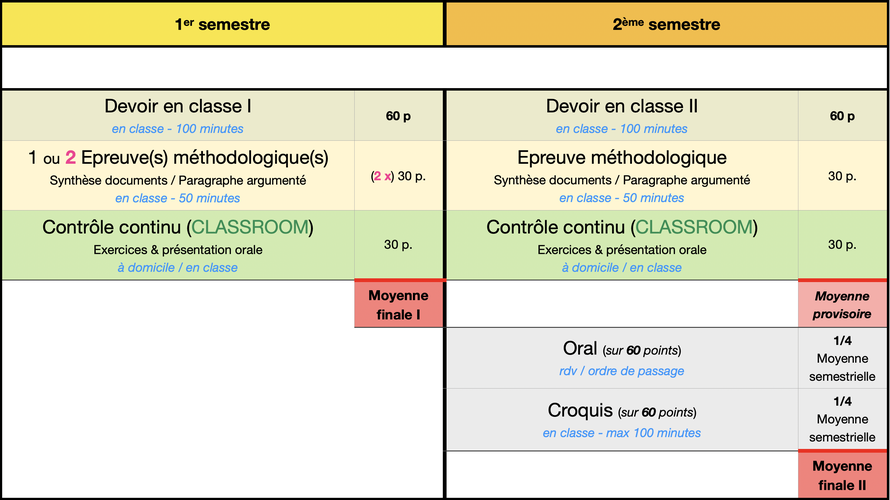Image resolution: width=890 pixels, height=500 pixels.
Task: Click the 1/4 Moyenne semestrielle cell beside Oral
Action: coord(842,358)
